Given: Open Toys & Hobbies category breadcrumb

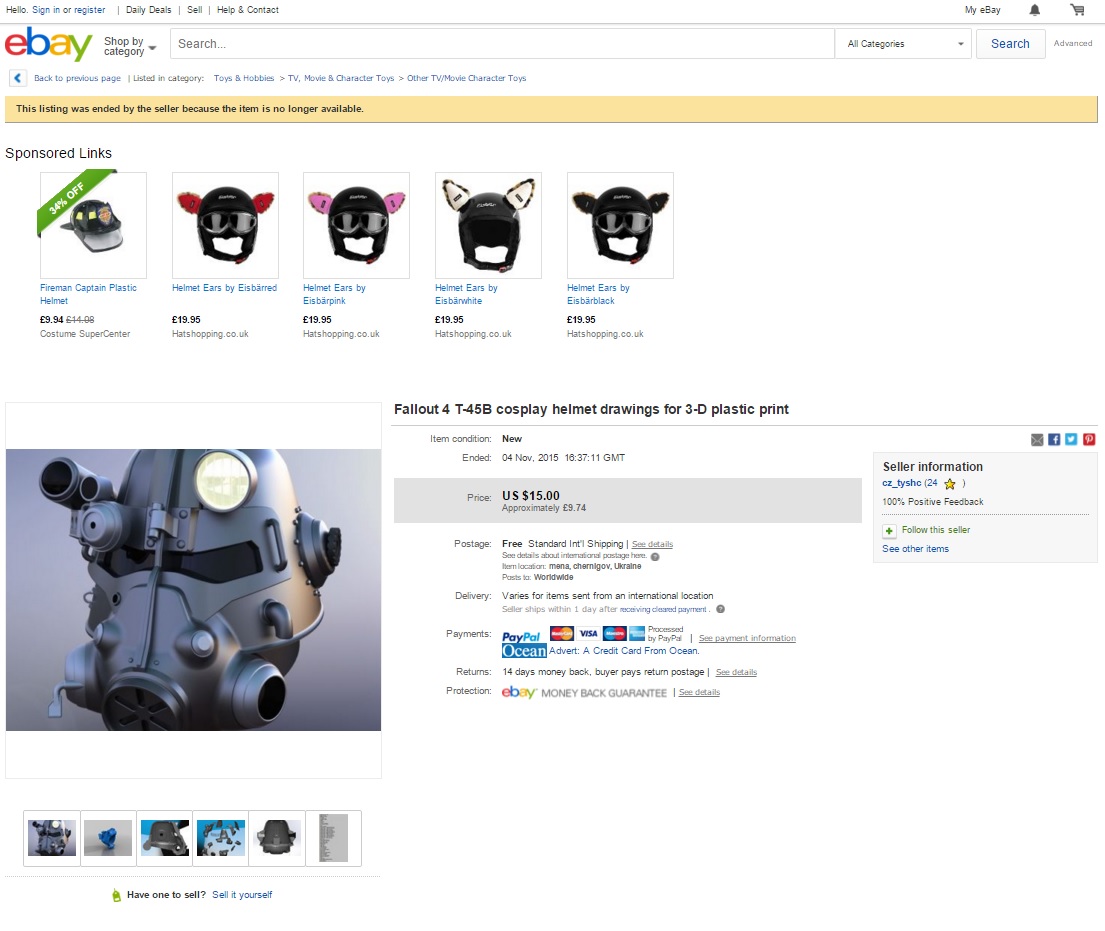Looking at the screenshot, I should coord(244,78).
